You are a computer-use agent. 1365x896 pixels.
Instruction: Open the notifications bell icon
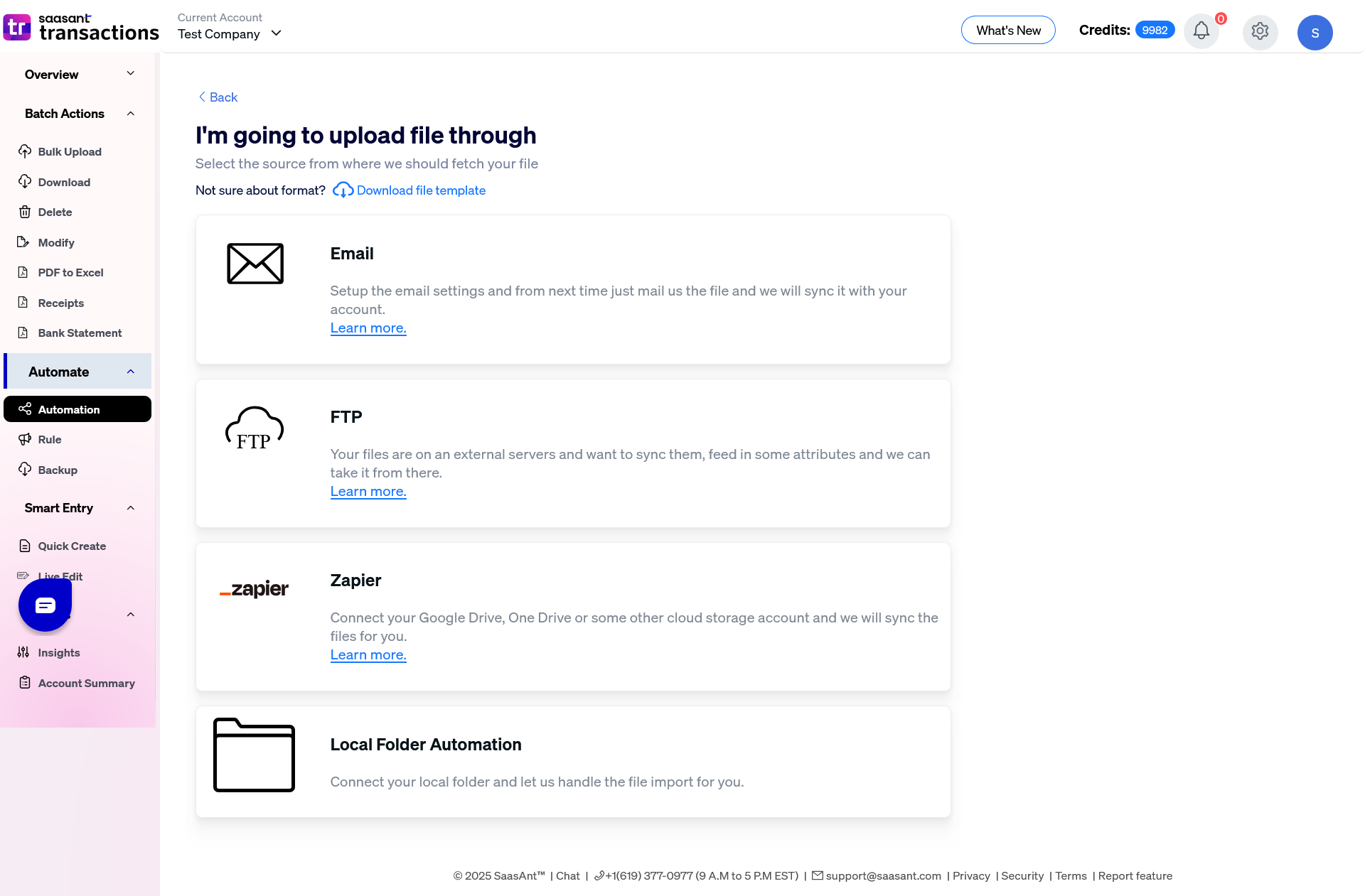click(x=1201, y=31)
